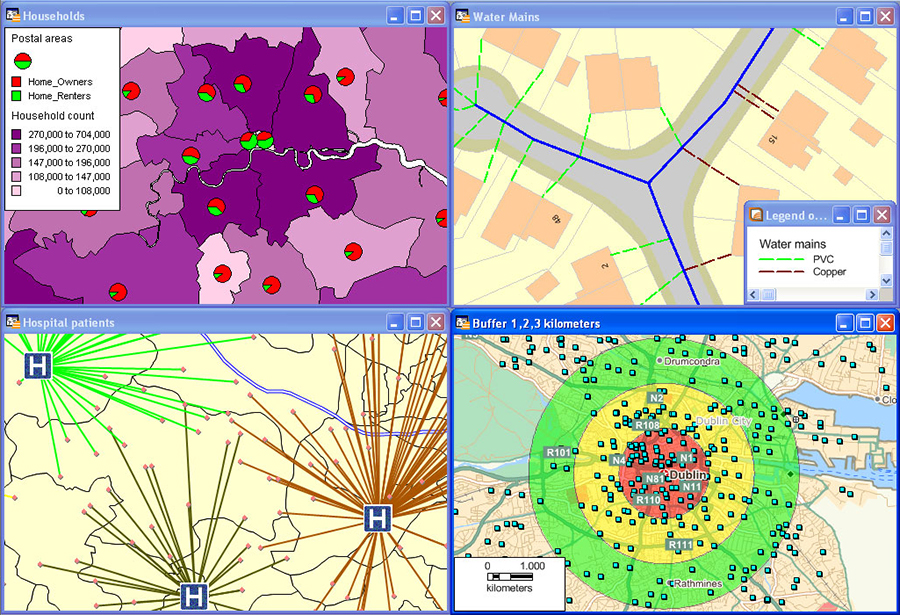900x615 pixels.
Task: Click the R111 road shield
Action: [680, 544]
